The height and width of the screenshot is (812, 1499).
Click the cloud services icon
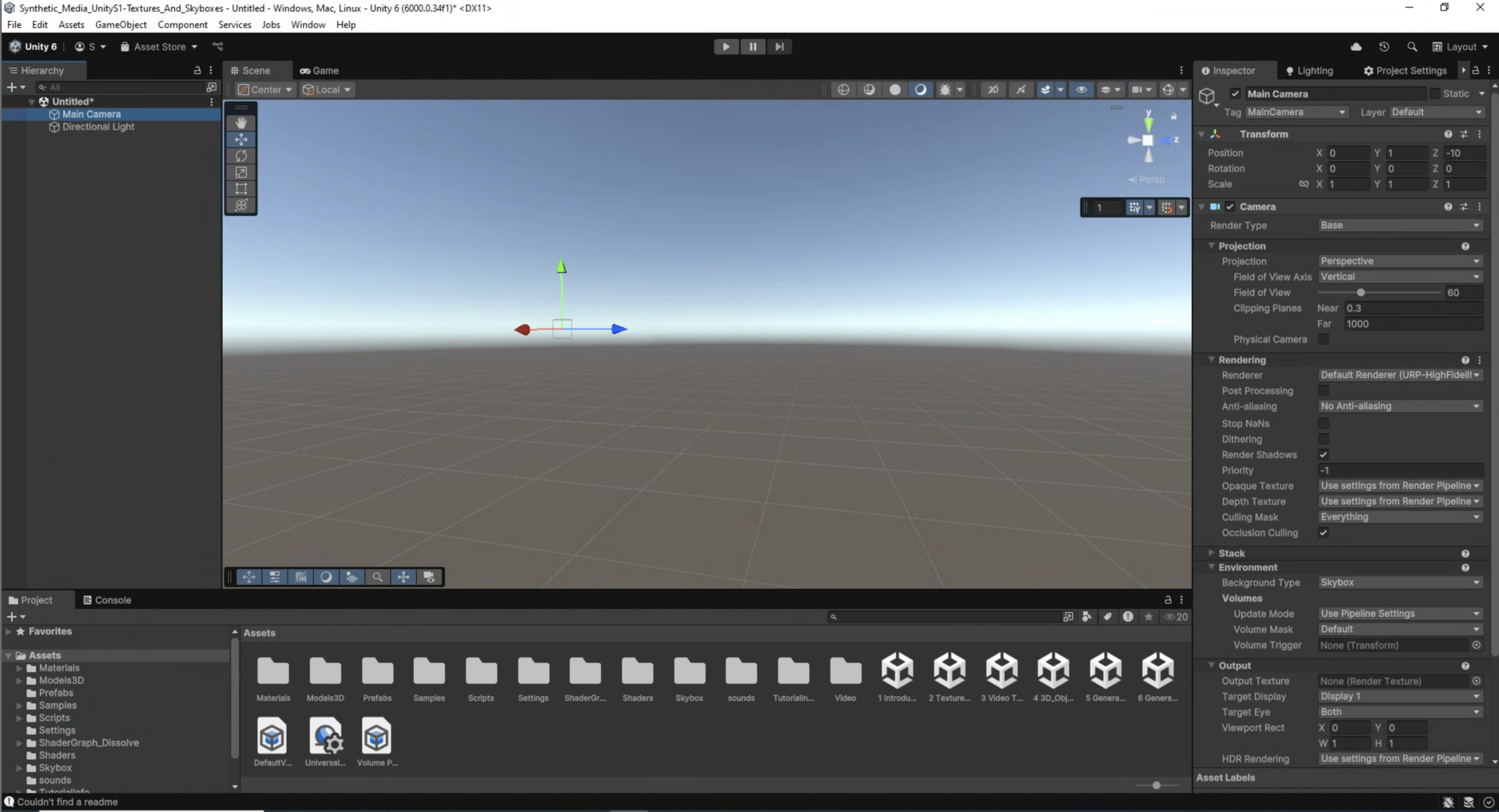coord(1356,47)
